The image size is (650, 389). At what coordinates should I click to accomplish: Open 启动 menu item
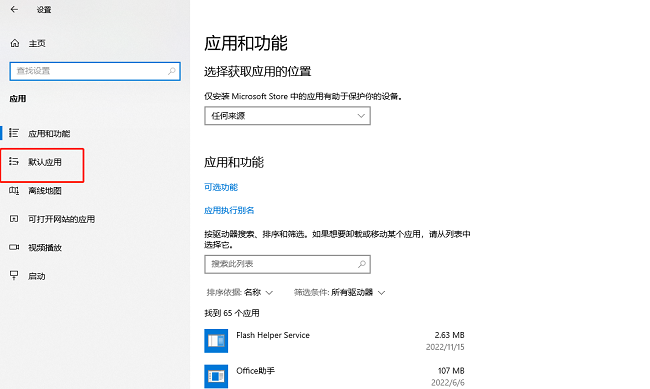pos(36,276)
